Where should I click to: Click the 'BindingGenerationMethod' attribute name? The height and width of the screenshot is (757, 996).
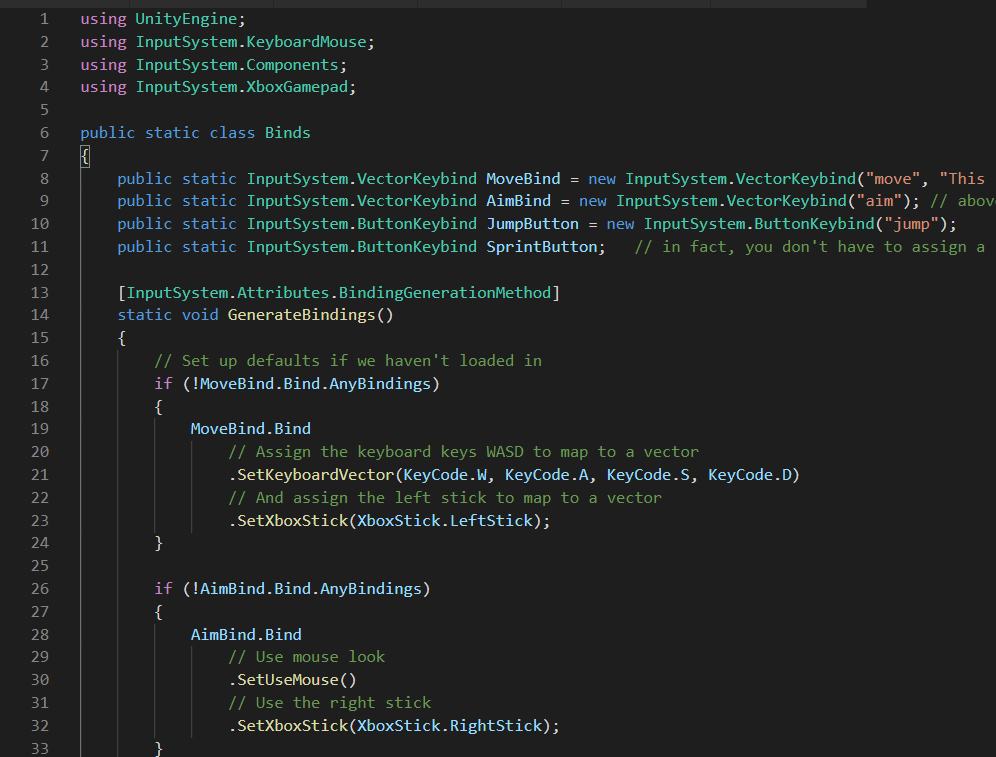[445, 293]
